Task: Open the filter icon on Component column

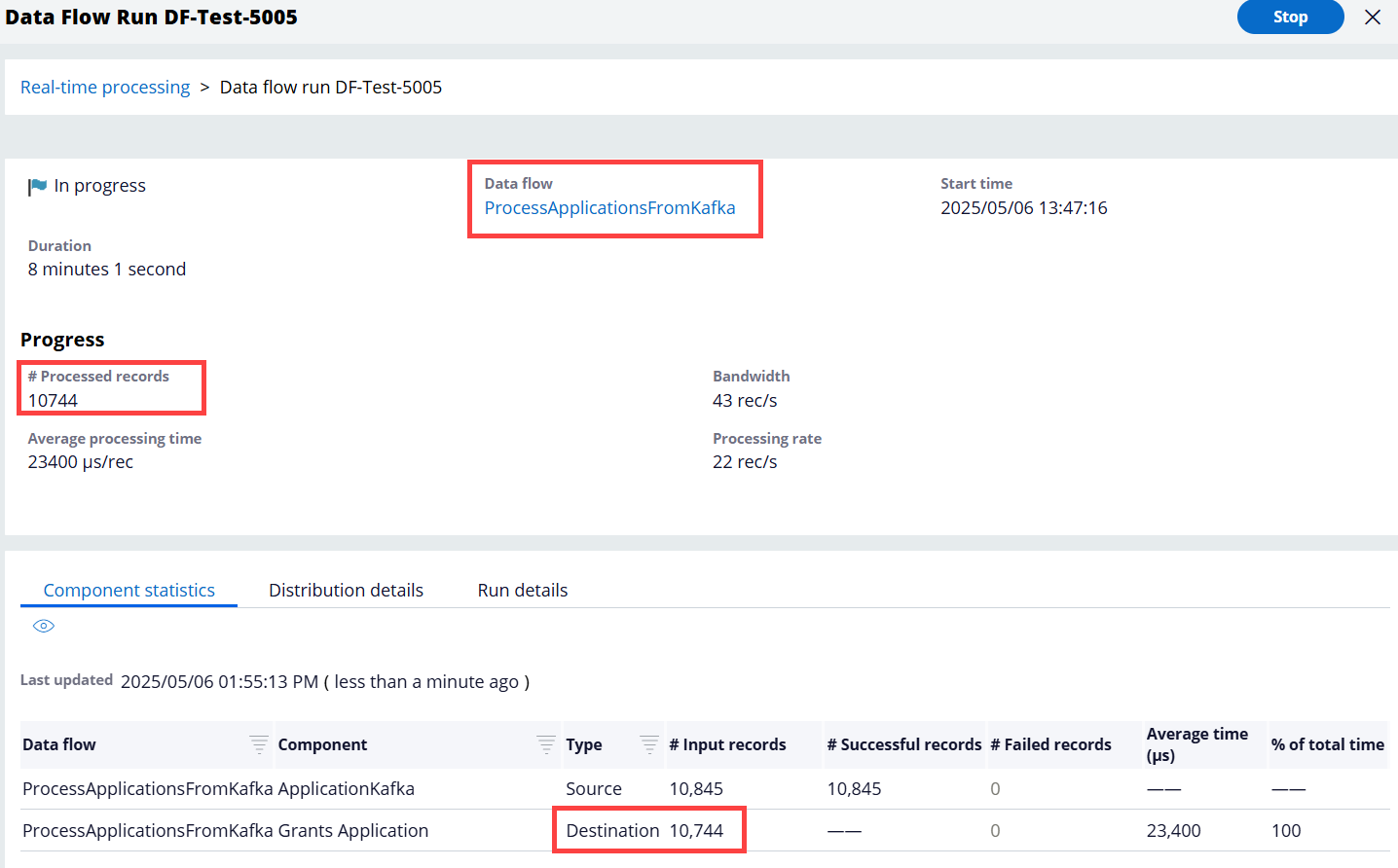Action: pos(546,744)
